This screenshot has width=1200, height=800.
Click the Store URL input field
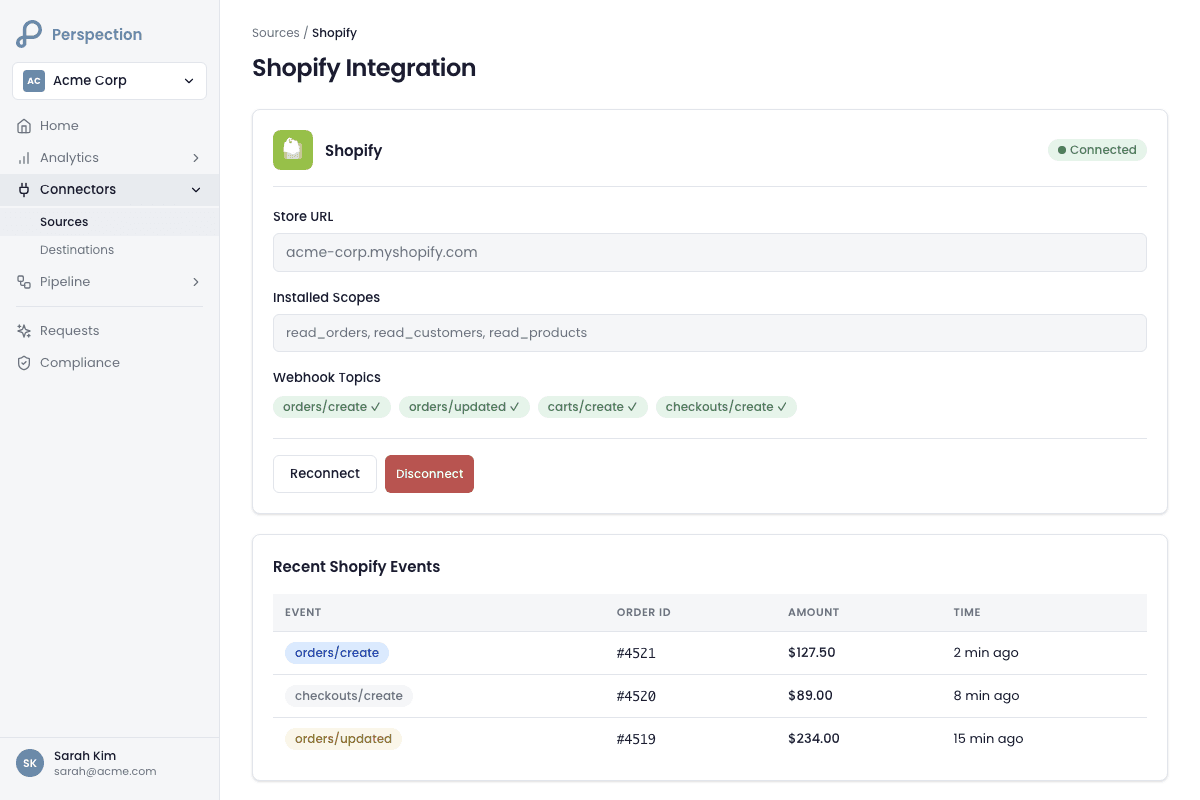point(710,253)
